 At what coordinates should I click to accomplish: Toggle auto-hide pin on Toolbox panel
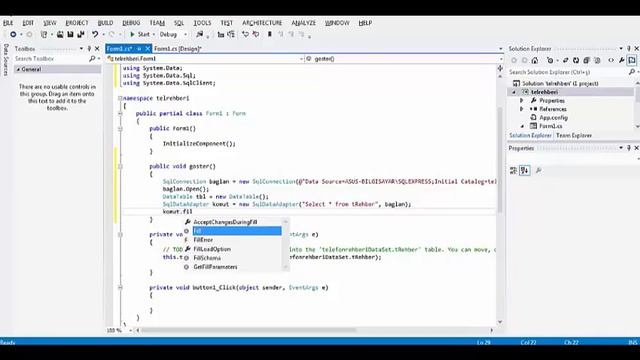click(89, 49)
